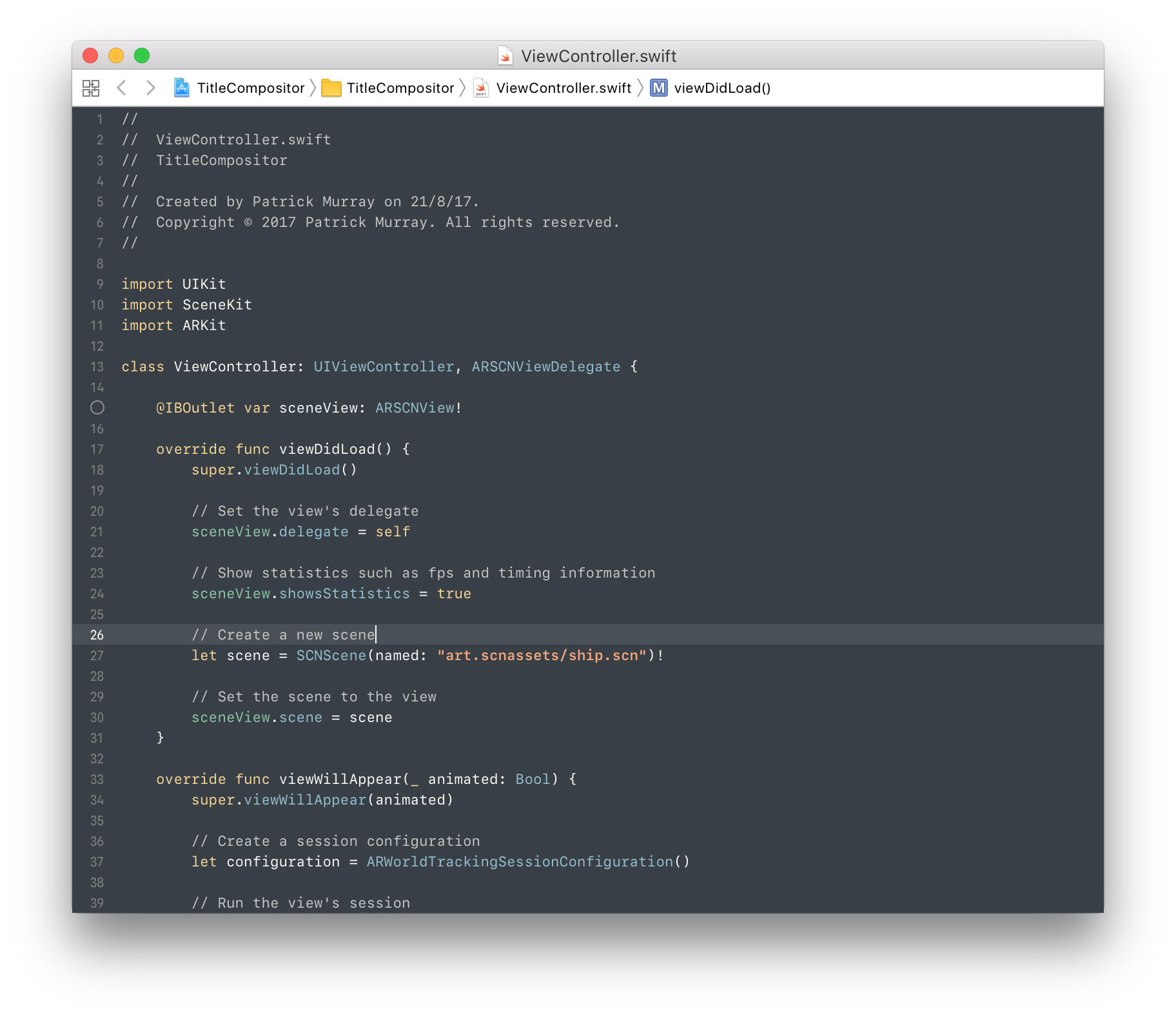Click the "import UIKit" line

[174, 284]
